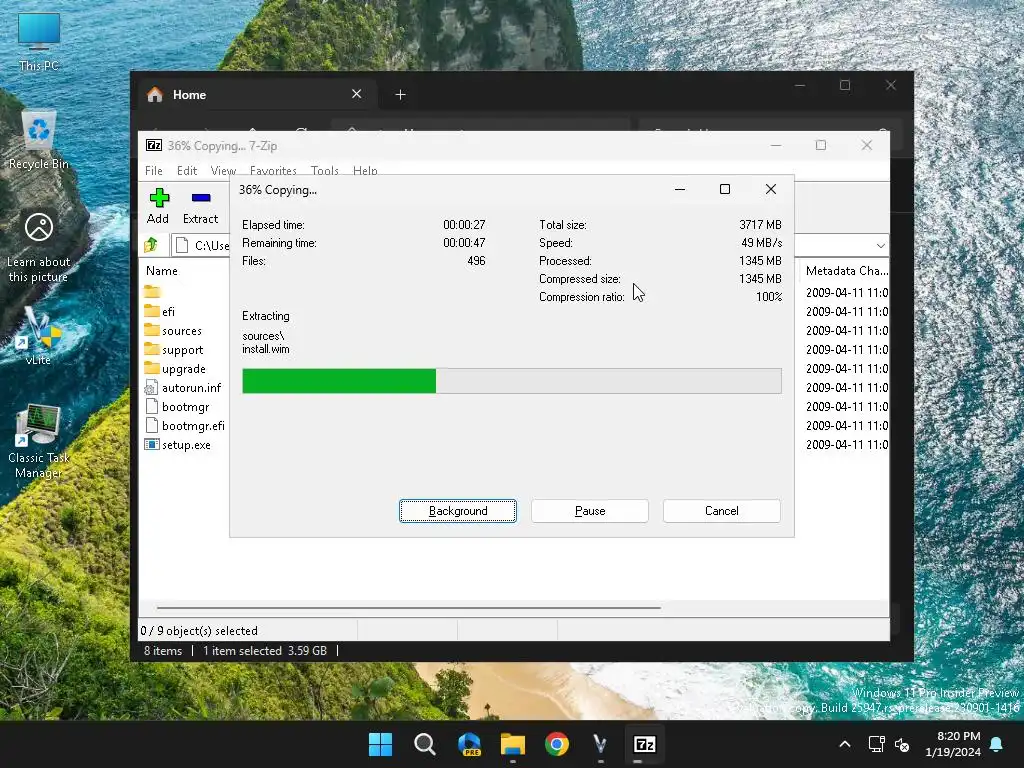Open the File menu in 7-Zip
1024x768 pixels.
[153, 170]
